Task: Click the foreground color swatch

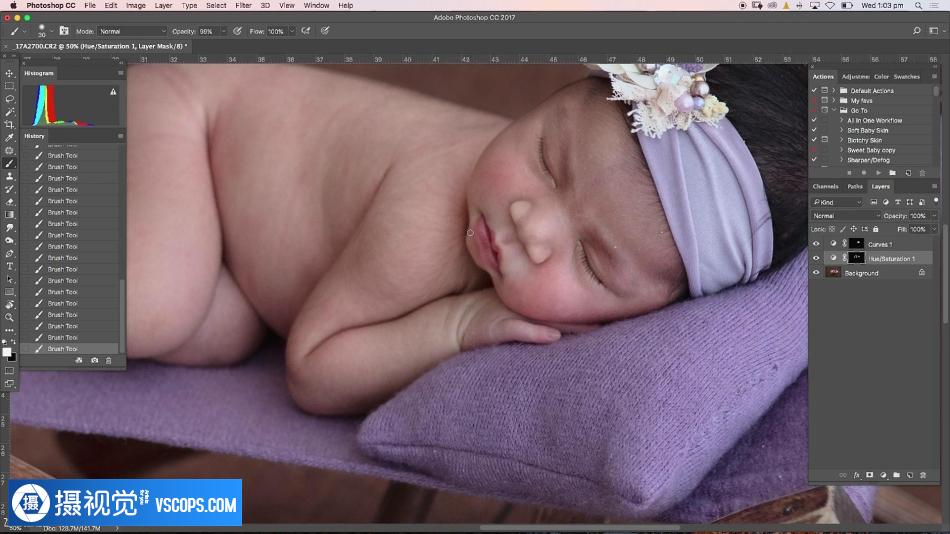Action: click(7, 352)
